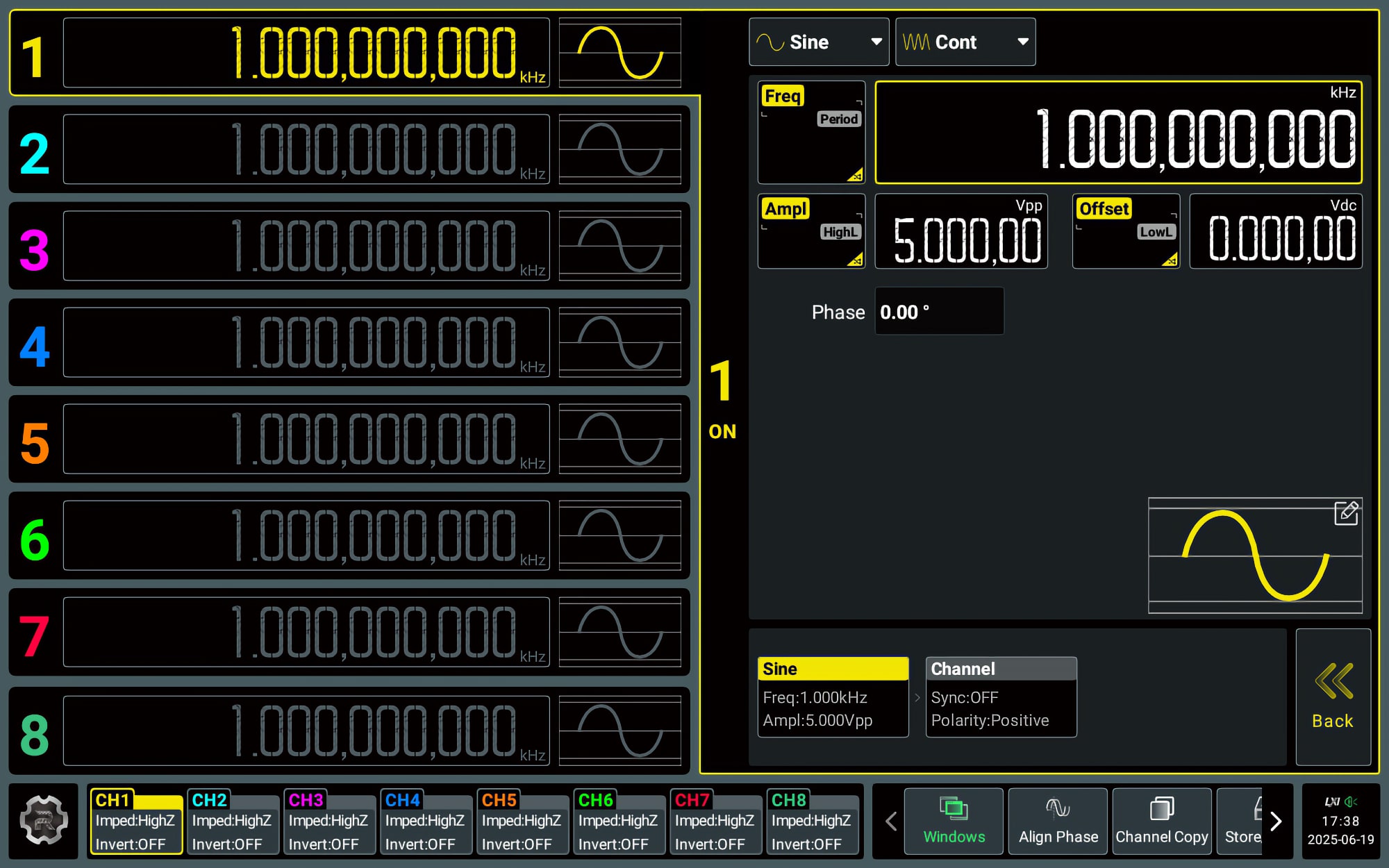
Task: Select the CH6 tab
Action: (x=619, y=821)
